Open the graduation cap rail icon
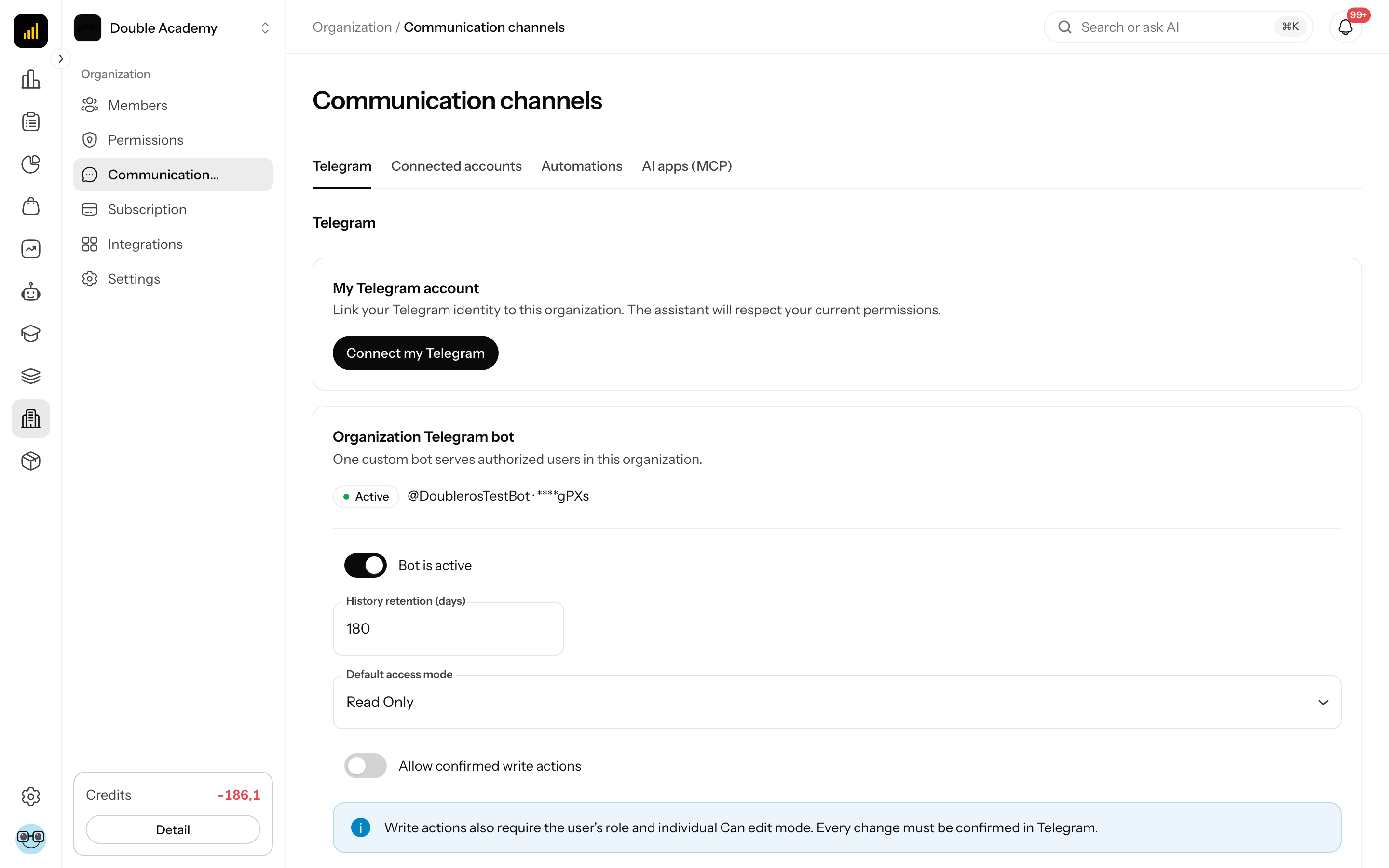The image size is (1389, 868). [30, 334]
